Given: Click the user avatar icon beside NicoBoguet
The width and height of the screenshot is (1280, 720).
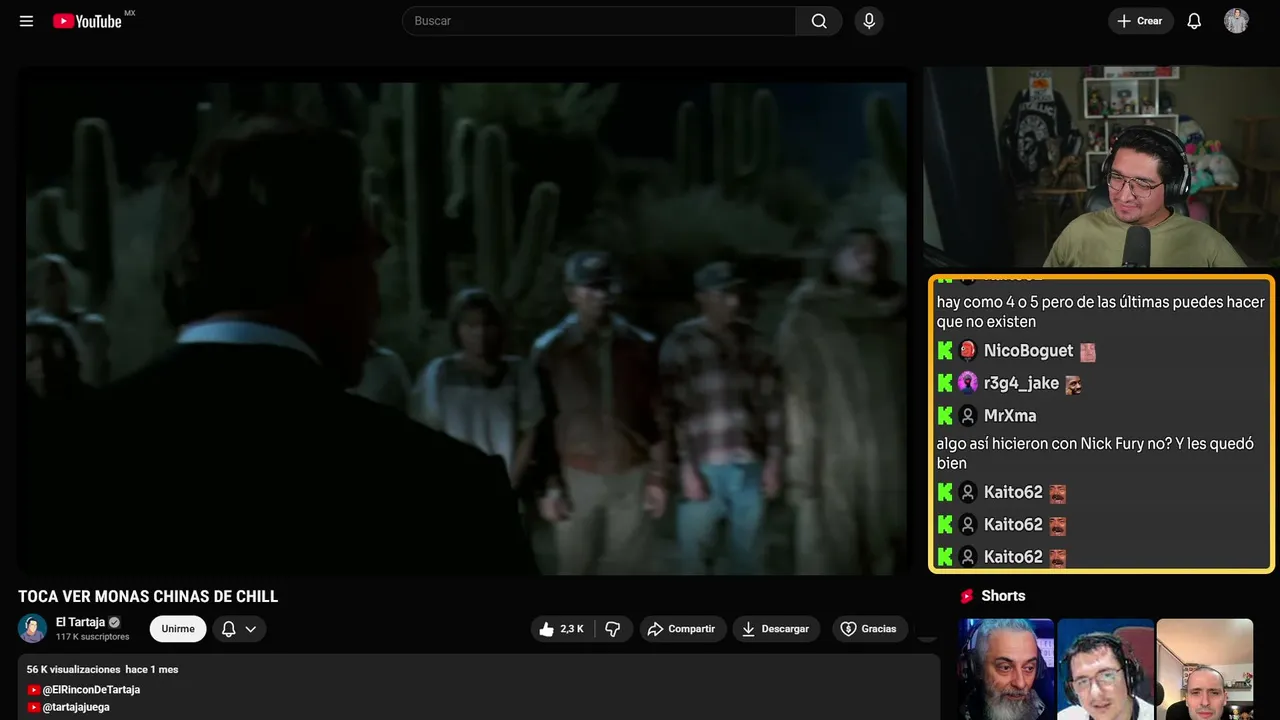Looking at the screenshot, I should [x=968, y=351].
